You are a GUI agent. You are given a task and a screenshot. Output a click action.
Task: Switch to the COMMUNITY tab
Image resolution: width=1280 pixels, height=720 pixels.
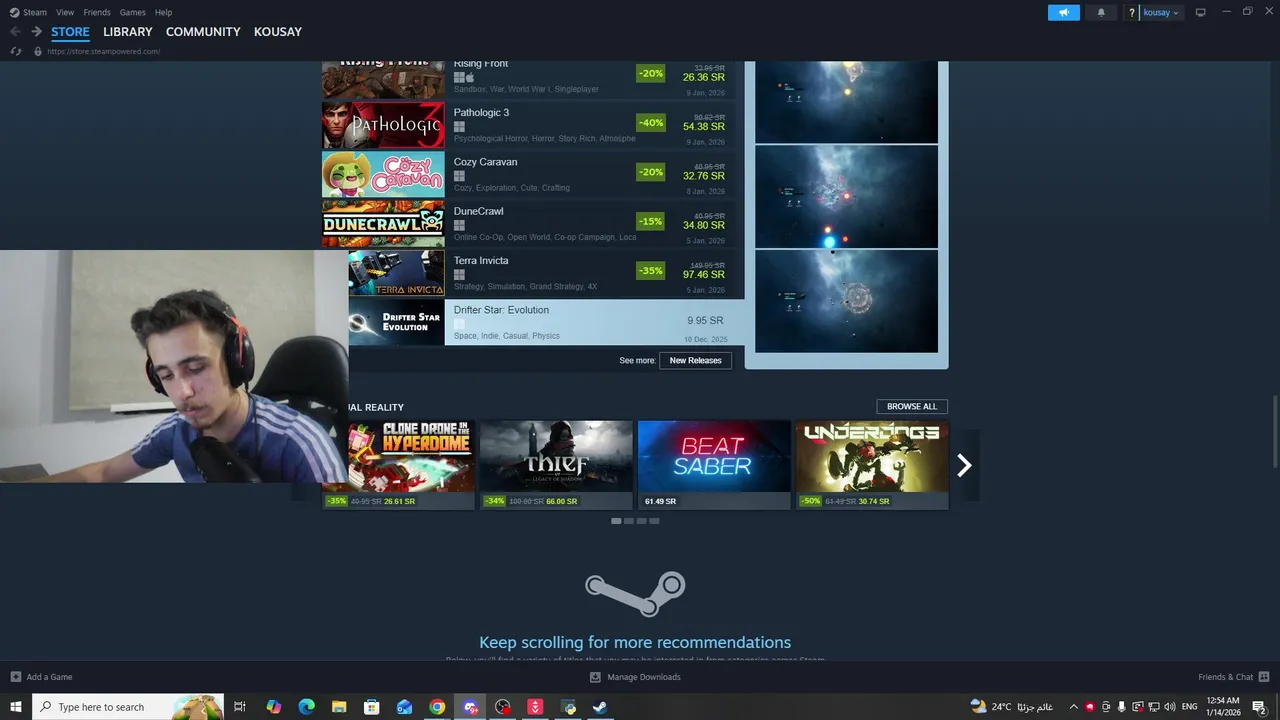[x=203, y=31]
